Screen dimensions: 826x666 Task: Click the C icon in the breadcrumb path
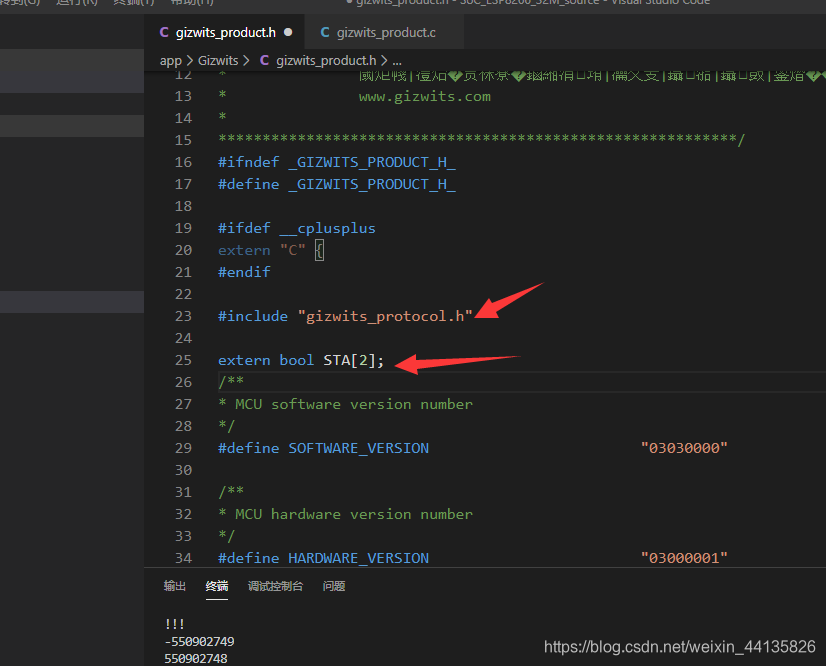(264, 61)
